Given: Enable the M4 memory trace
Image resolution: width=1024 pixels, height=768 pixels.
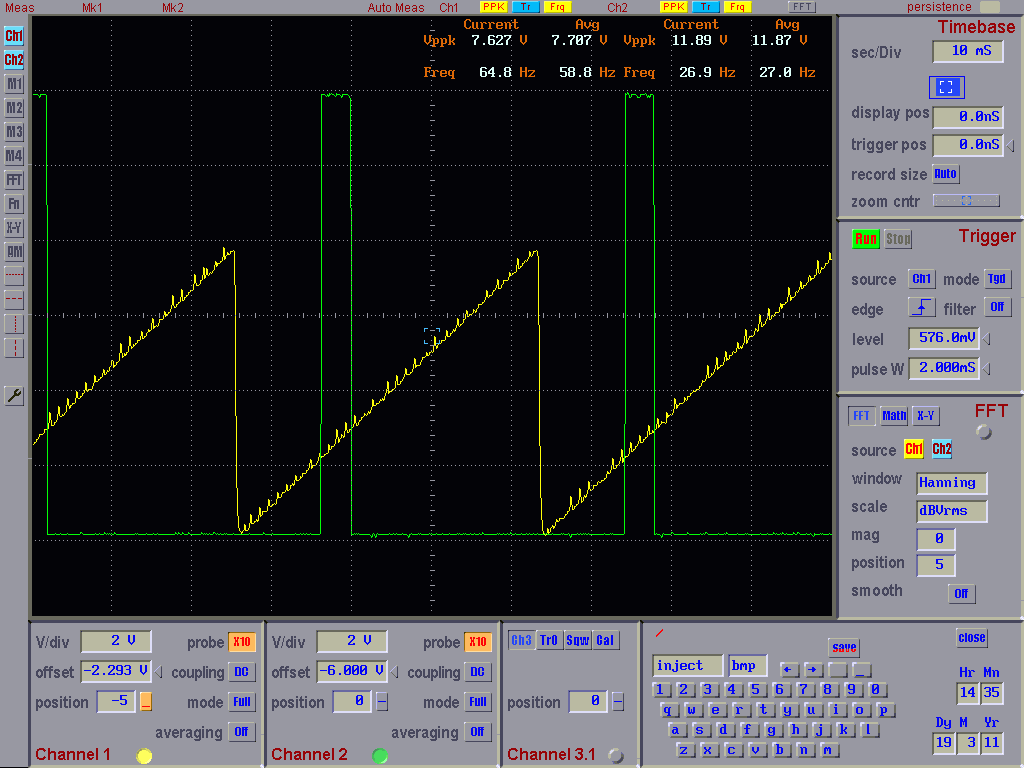Looking at the screenshot, I should [x=14, y=156].
